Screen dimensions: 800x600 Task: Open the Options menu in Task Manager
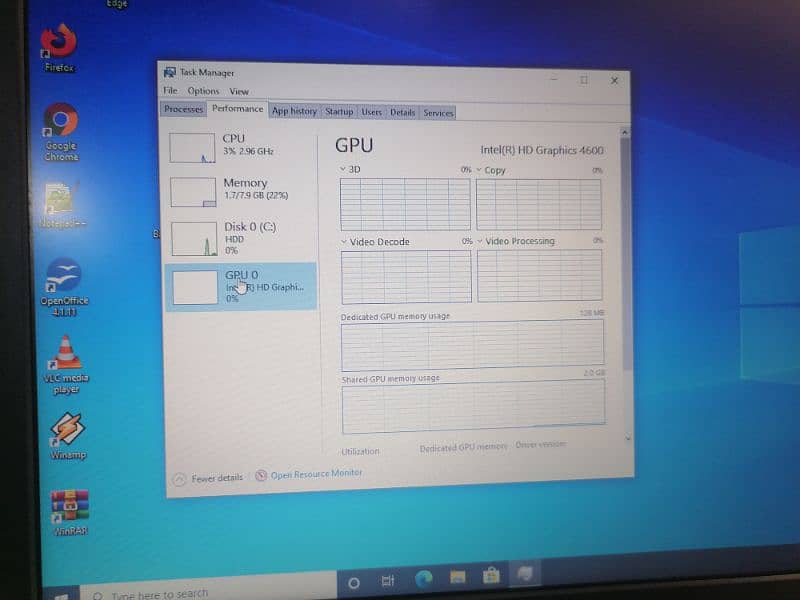tap(203, 91)
